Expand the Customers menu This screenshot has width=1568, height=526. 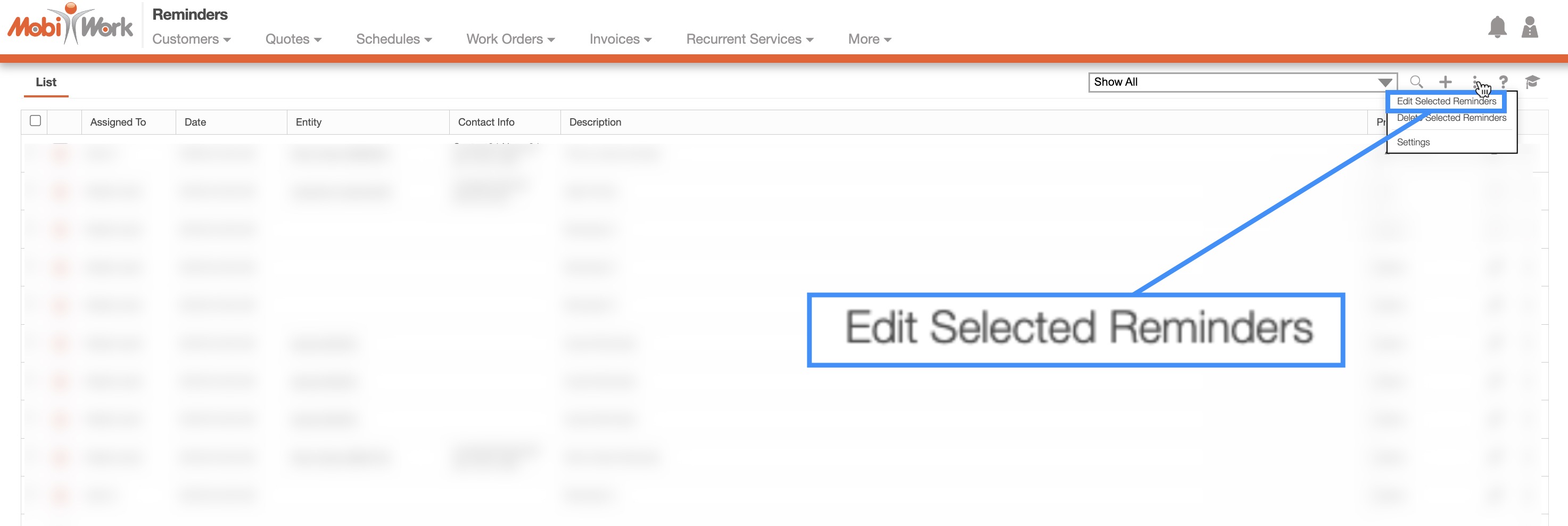click(x=191, y=39)
